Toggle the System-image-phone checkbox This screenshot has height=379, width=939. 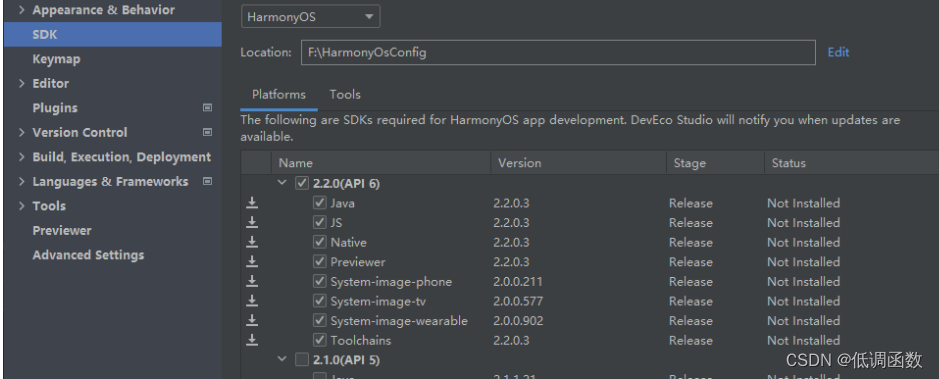click(320, 281)
